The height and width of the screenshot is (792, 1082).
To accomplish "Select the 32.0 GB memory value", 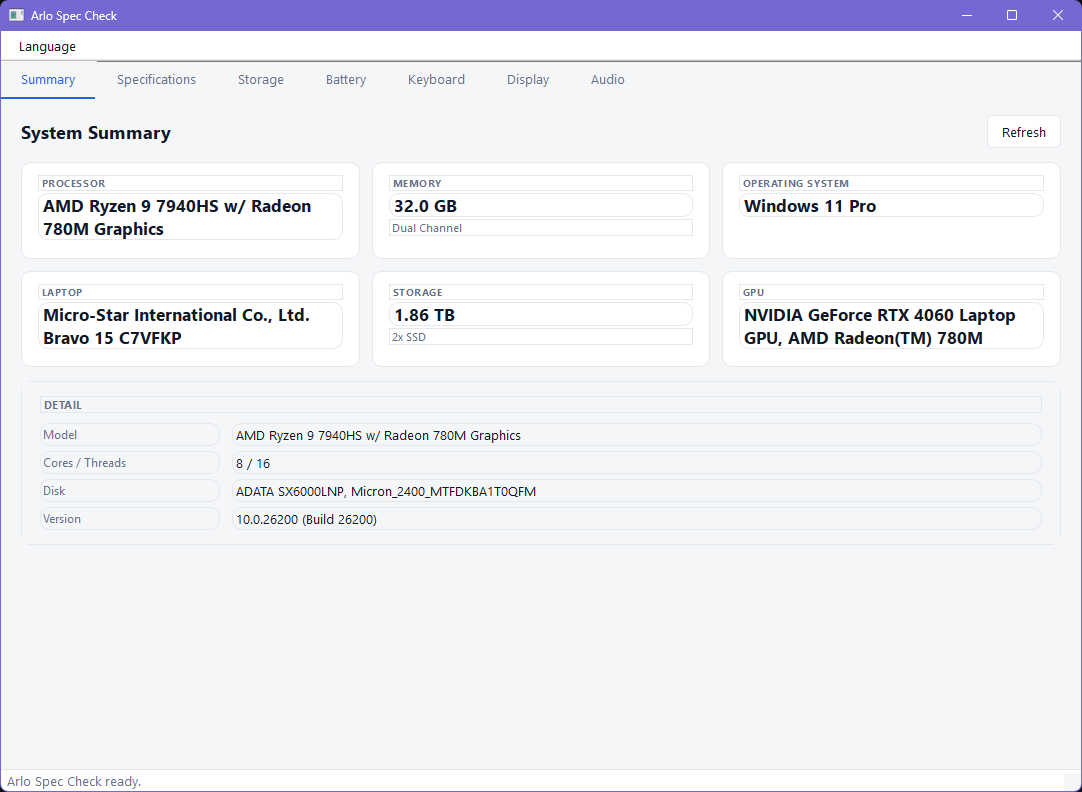I will coord(541,206).
